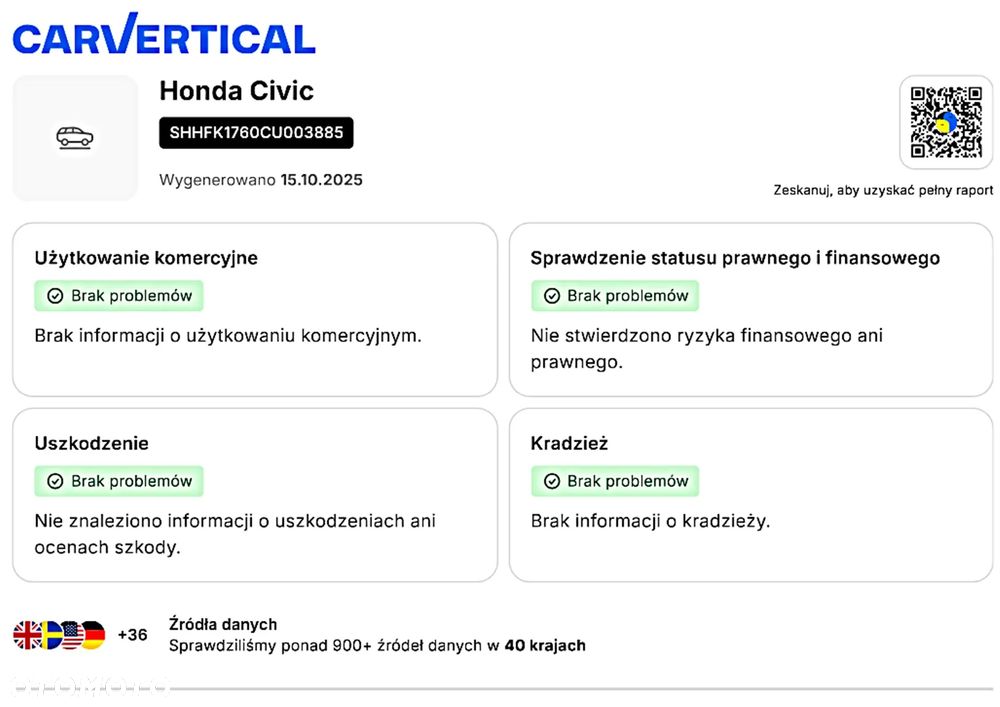
Task: Open the Sprawdzenie statusu prawnego i finansowego heading
Action: pyautogui.click(x=735, y=258)
